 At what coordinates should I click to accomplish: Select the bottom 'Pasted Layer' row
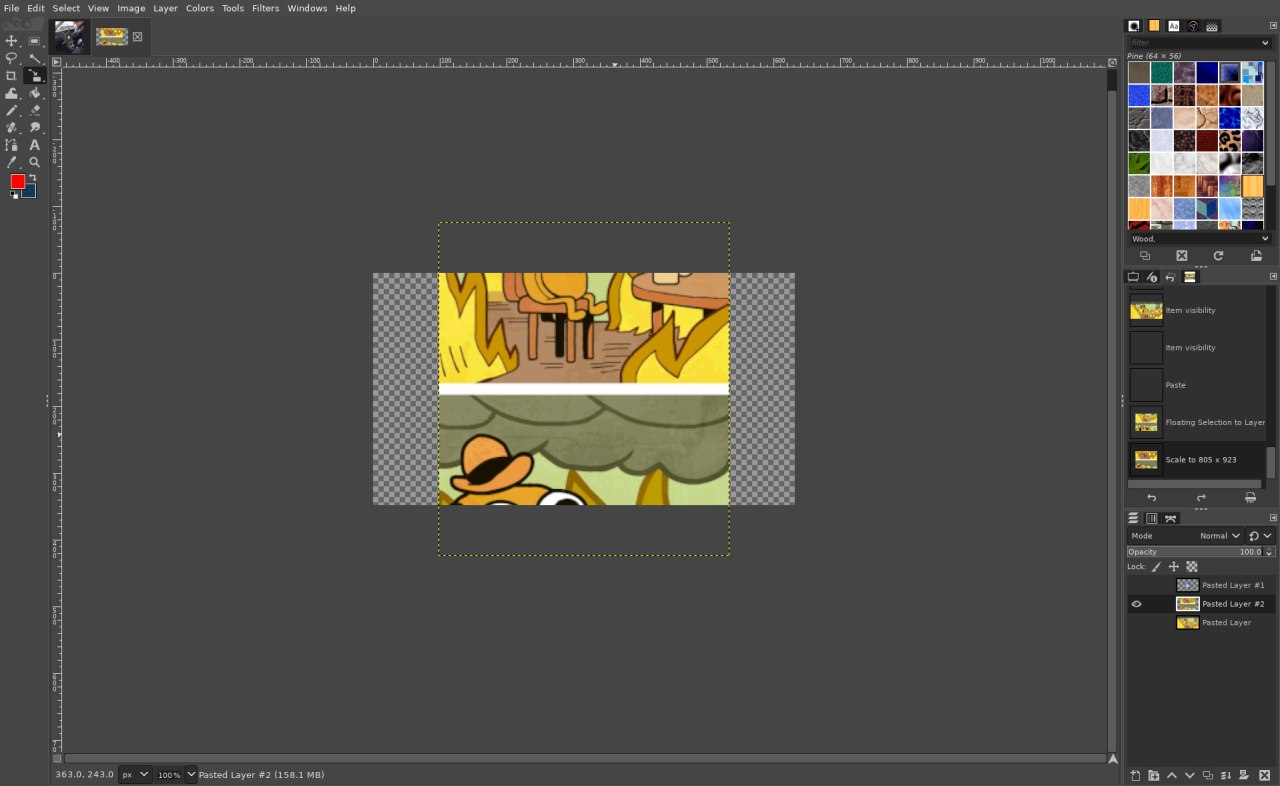pos(1201,622)
